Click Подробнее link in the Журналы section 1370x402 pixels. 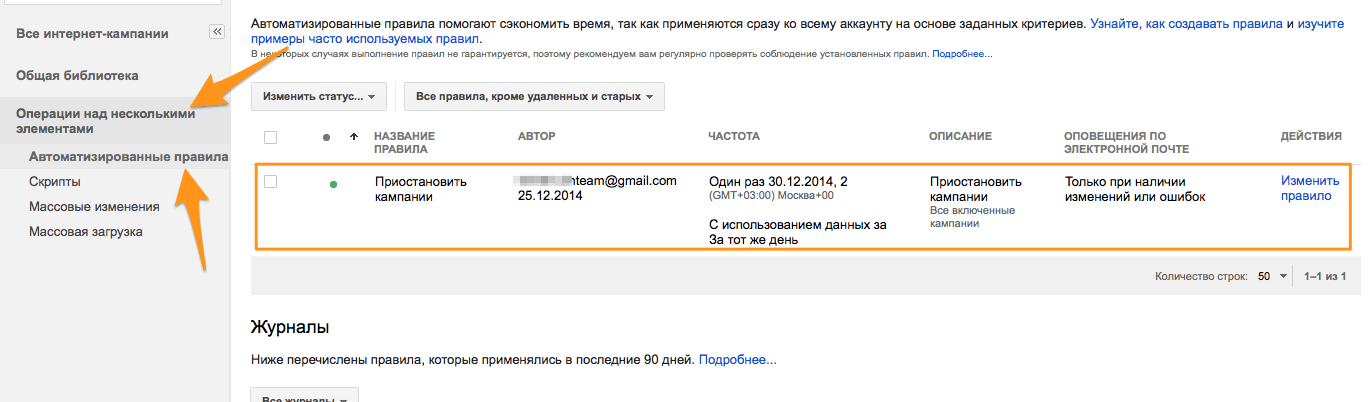pyautogui.click(x=738, y=359)
